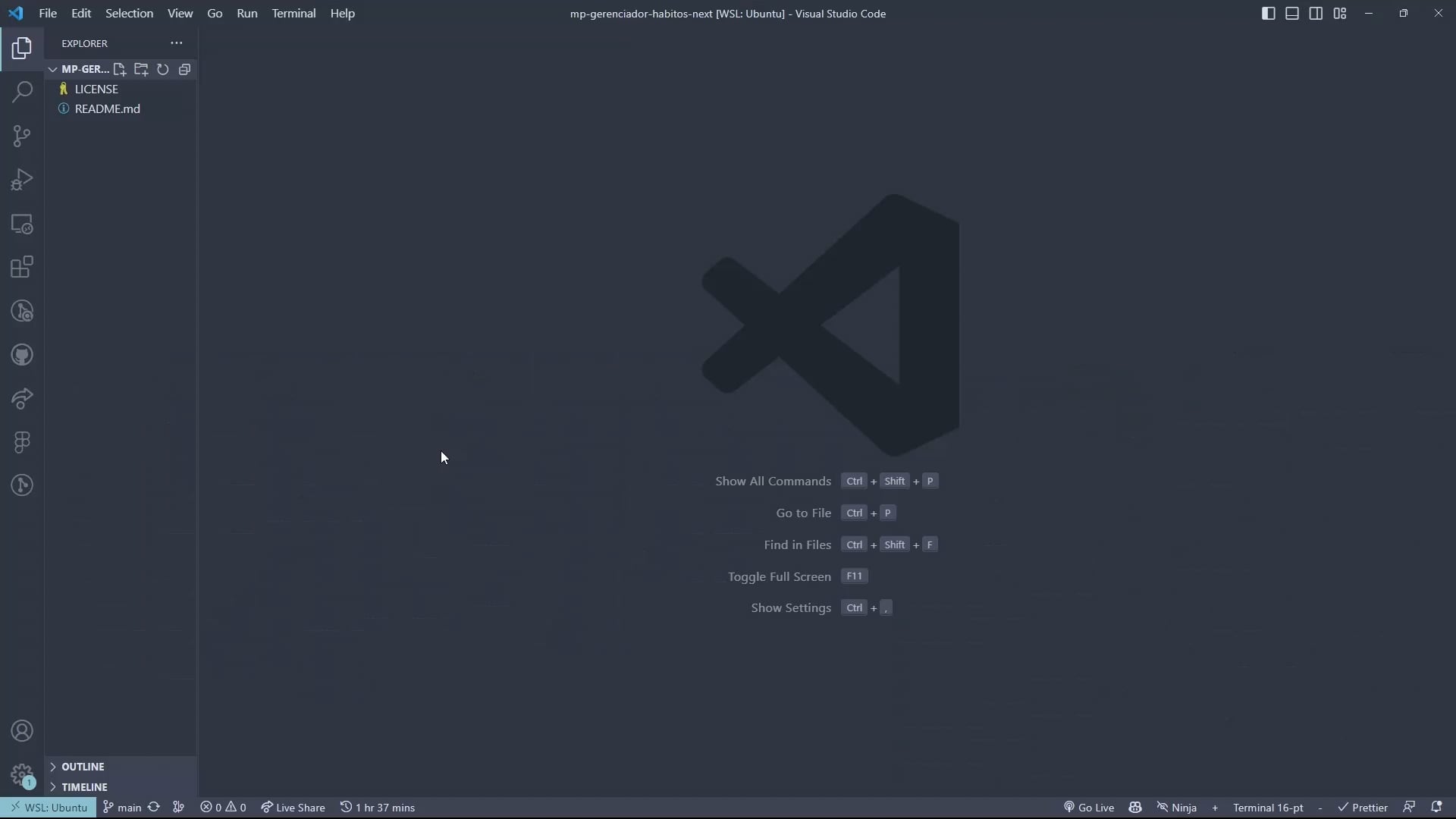Increase terminal font with plus button
The image size is (1456, 819).
(1215, 807)
